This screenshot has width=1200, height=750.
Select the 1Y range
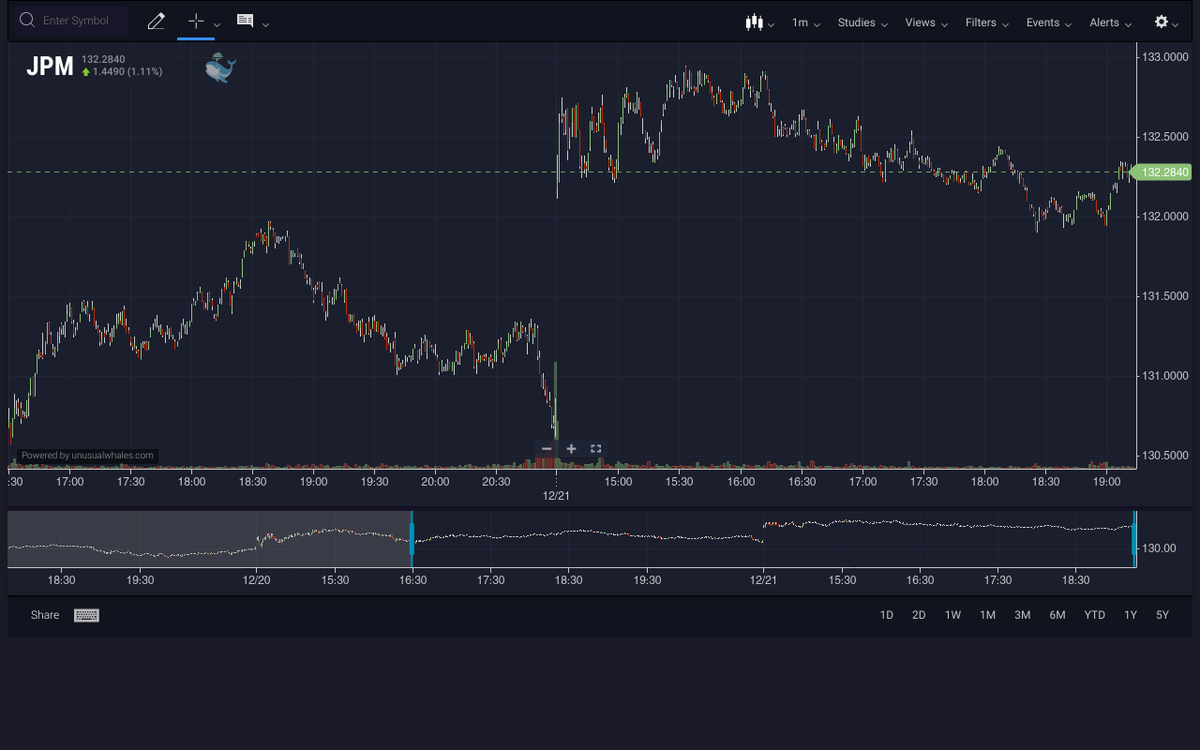click(x=1130, y=615)
